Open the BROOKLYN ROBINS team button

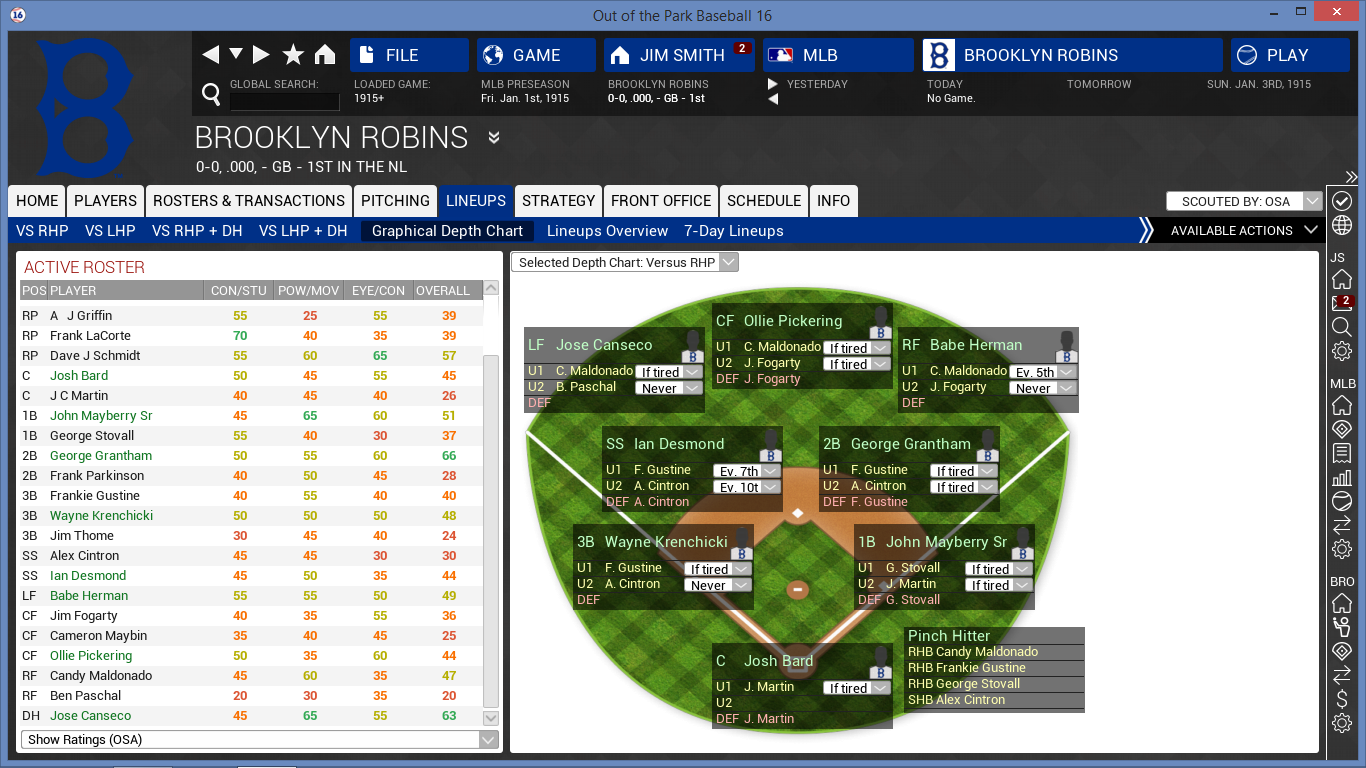(1072, 55)
